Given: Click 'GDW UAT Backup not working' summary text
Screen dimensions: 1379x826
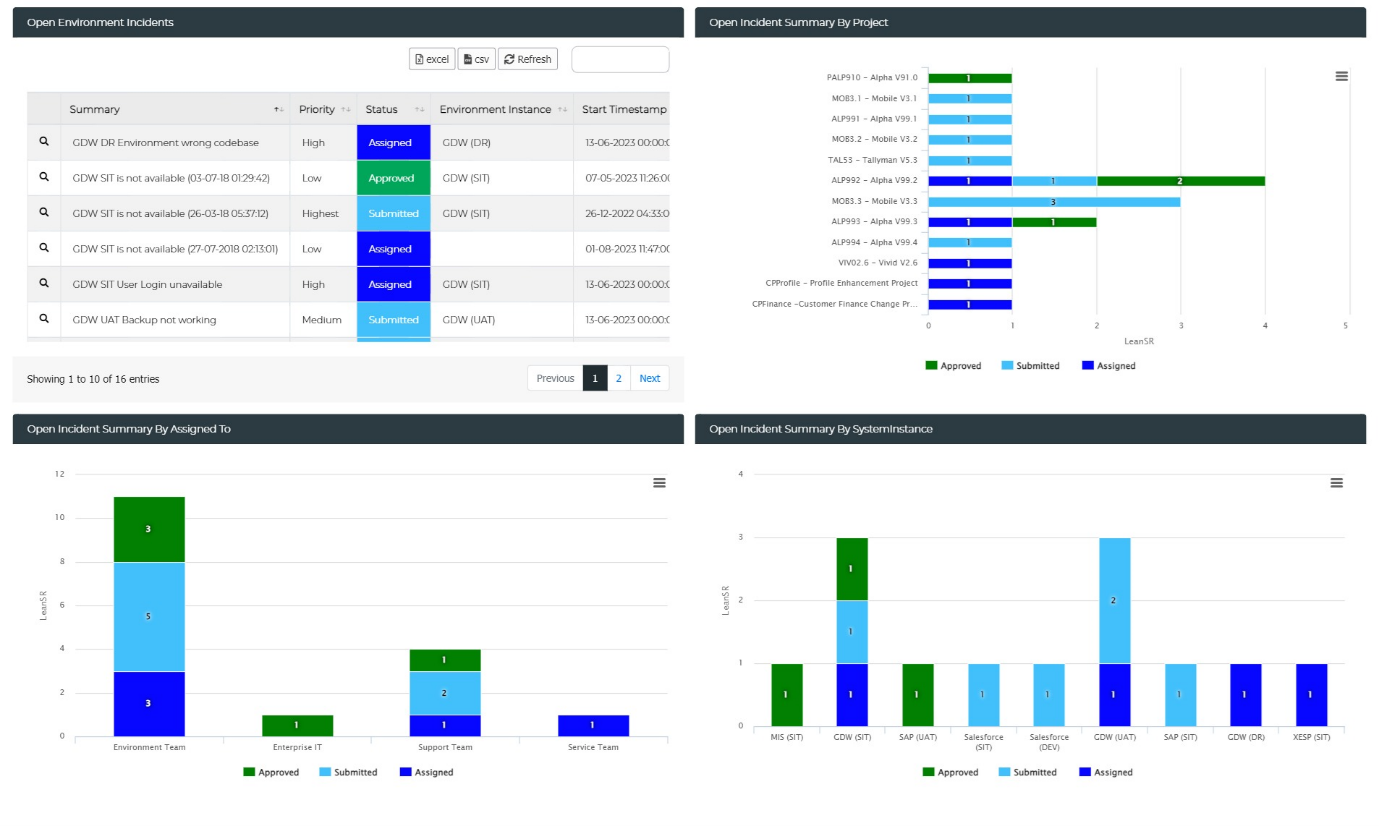Looking at the screenshot, I should pos(145,320).
